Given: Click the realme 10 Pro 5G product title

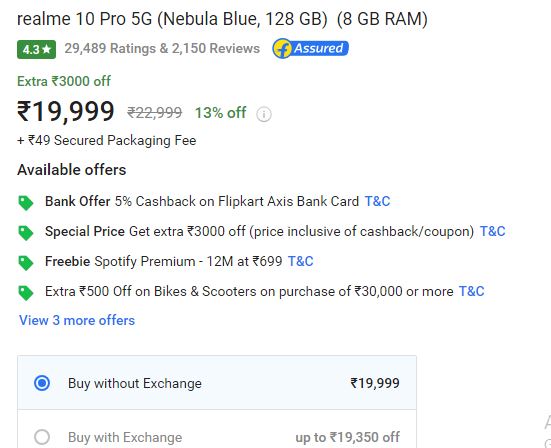Looking at the screenshot, I should pos(222,19).
